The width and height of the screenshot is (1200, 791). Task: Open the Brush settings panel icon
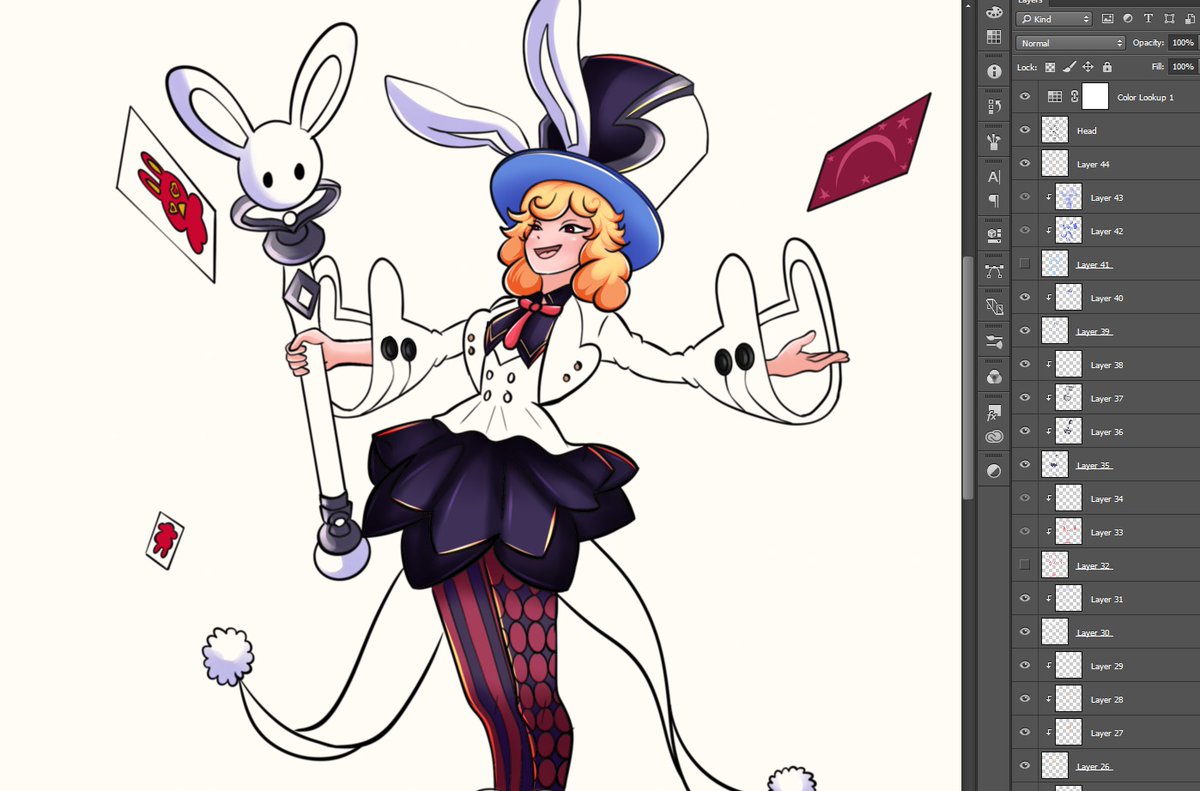(993, 342)
